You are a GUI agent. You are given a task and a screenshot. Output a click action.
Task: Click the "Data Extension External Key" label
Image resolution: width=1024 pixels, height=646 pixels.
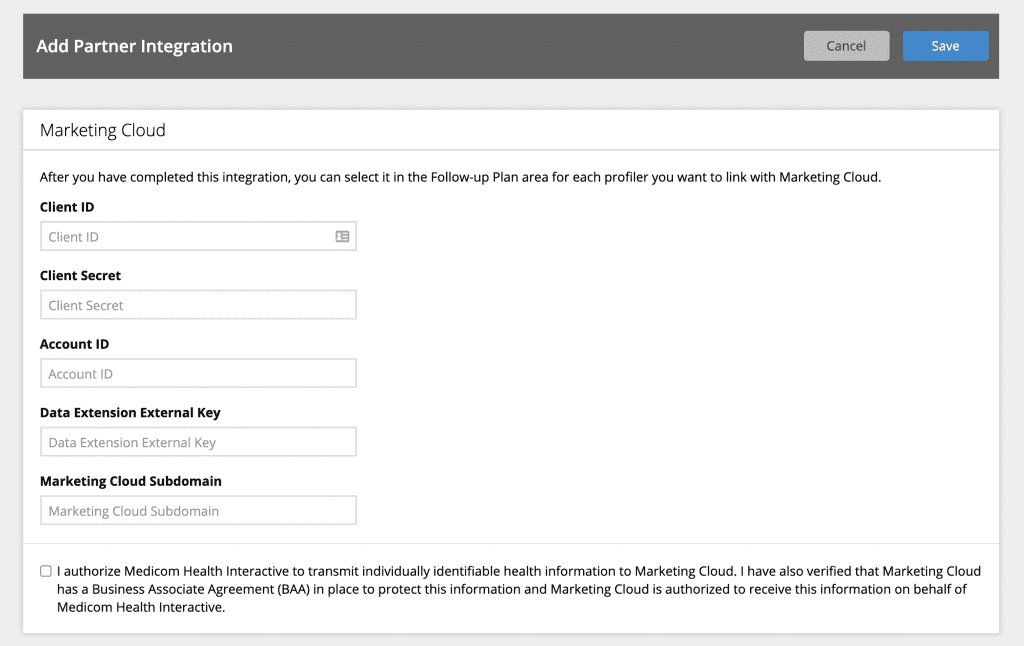tap(130, 413)
